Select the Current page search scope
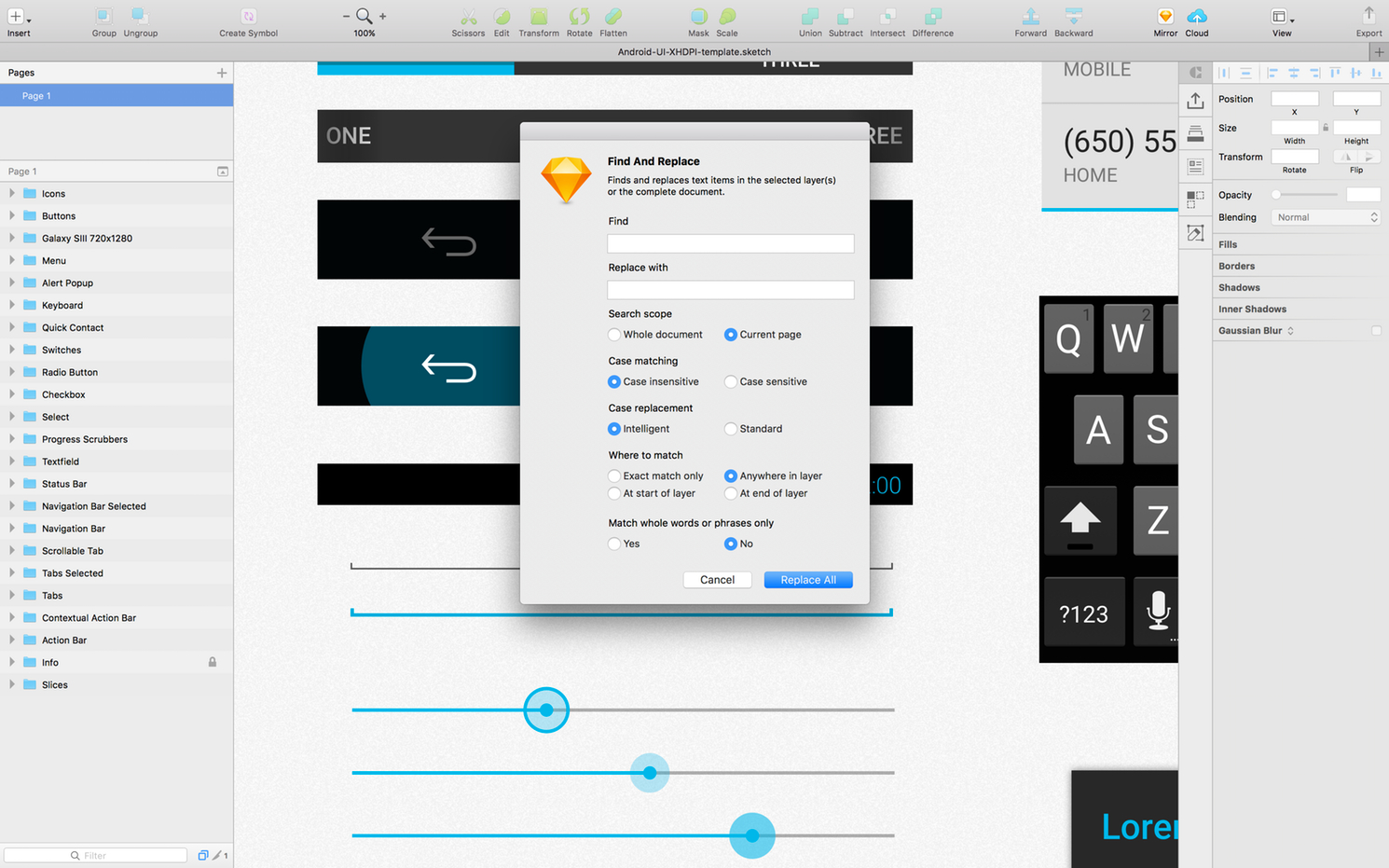Viewport: 1389px width, 868px height. (730, 334)
